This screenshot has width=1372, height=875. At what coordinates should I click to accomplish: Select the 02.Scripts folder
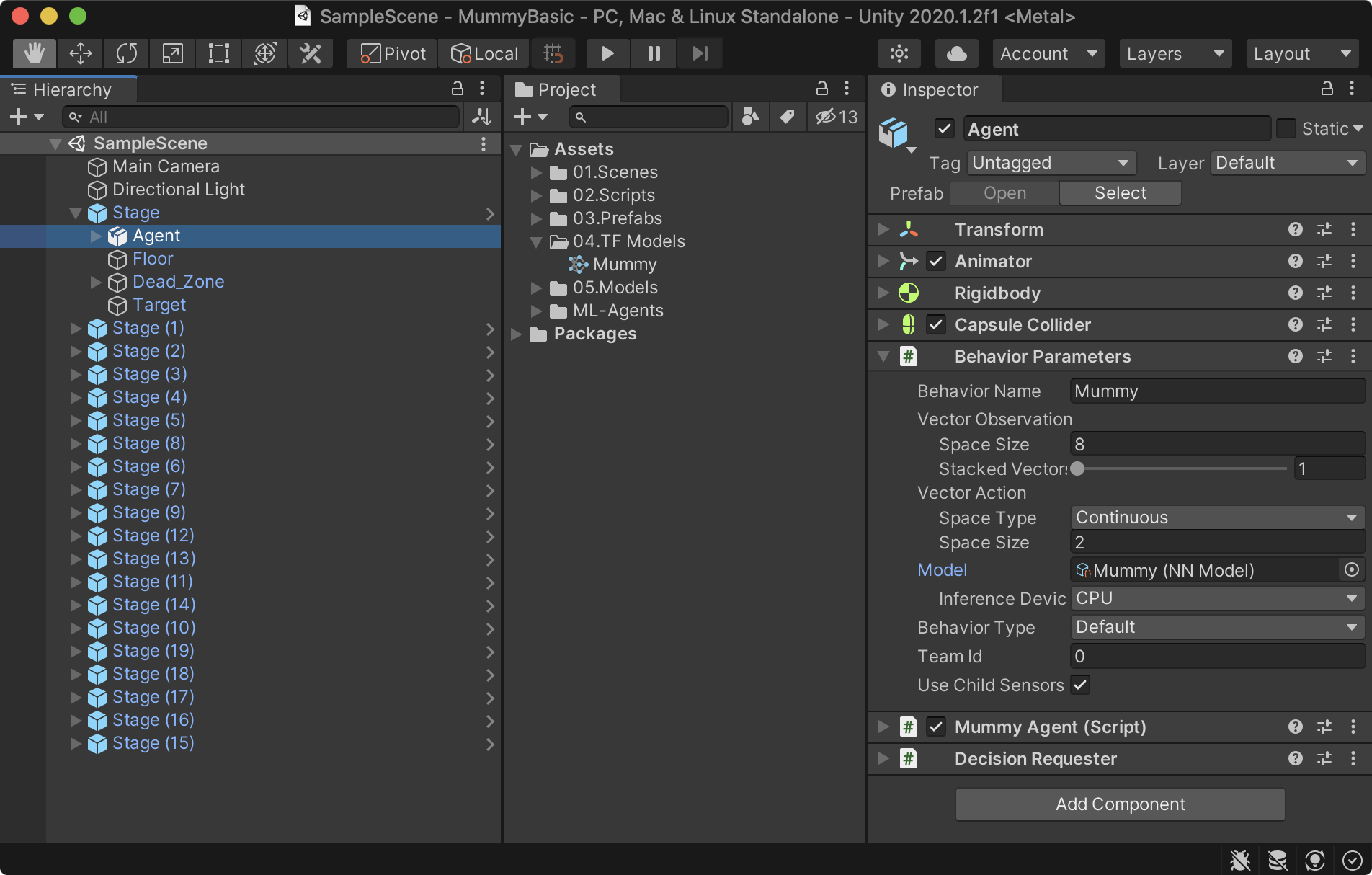[613, 195]
